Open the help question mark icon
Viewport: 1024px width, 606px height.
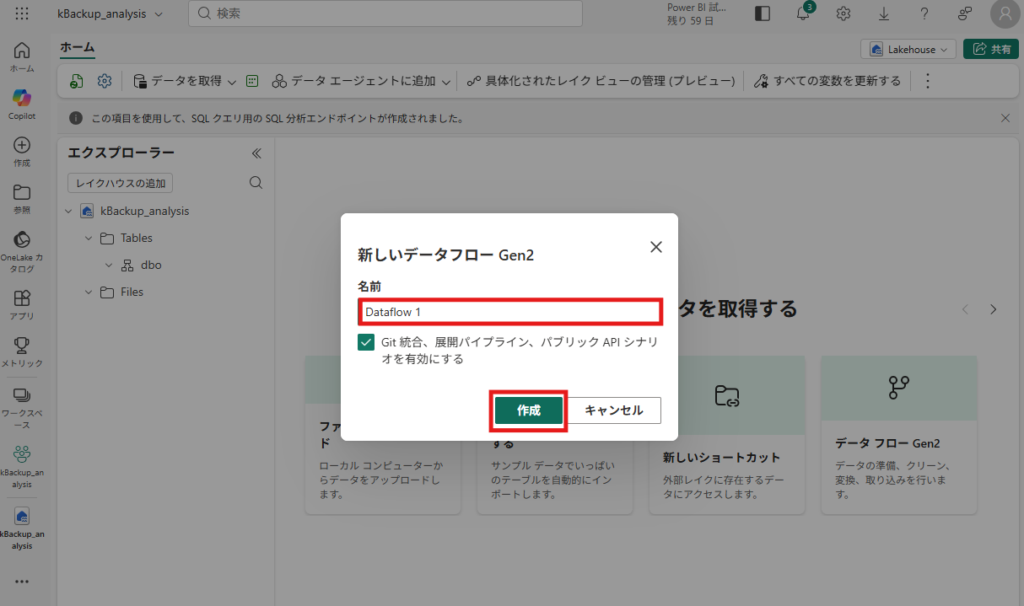point(924,14)
